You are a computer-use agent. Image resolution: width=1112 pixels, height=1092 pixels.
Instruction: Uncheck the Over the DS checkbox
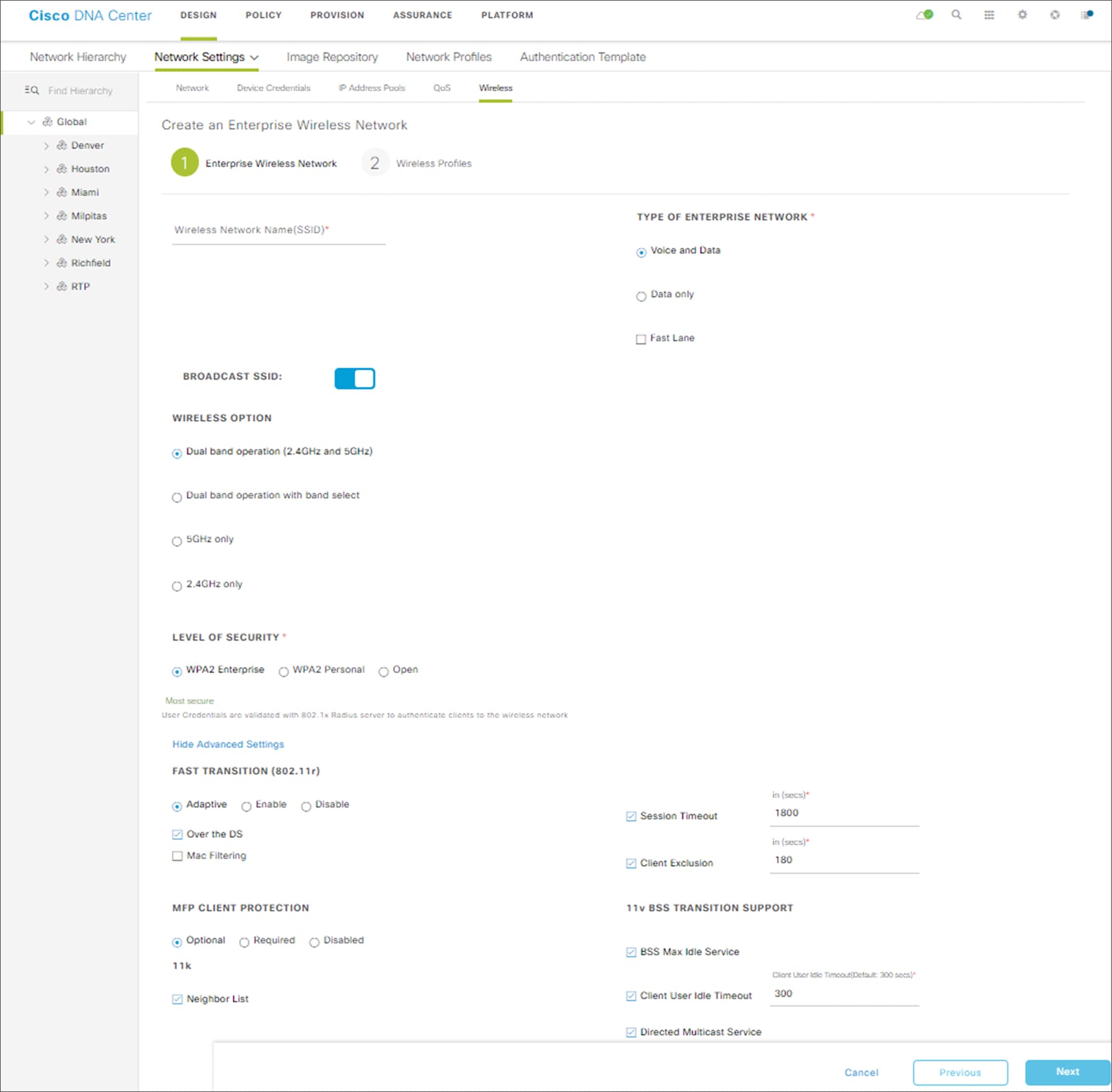pos(177,835)
